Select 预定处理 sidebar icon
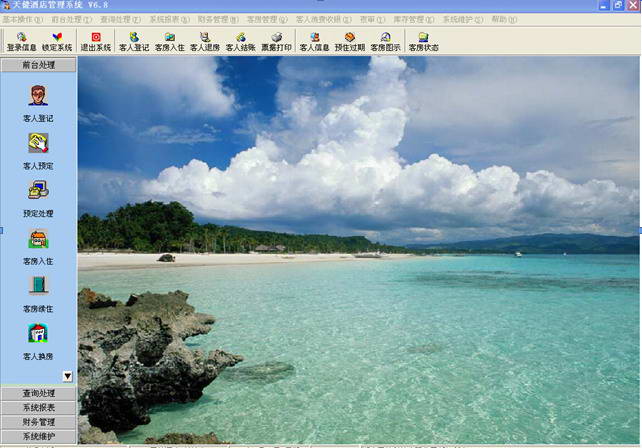This screenshot has height=448, width=642. click(x=38, y=199)
